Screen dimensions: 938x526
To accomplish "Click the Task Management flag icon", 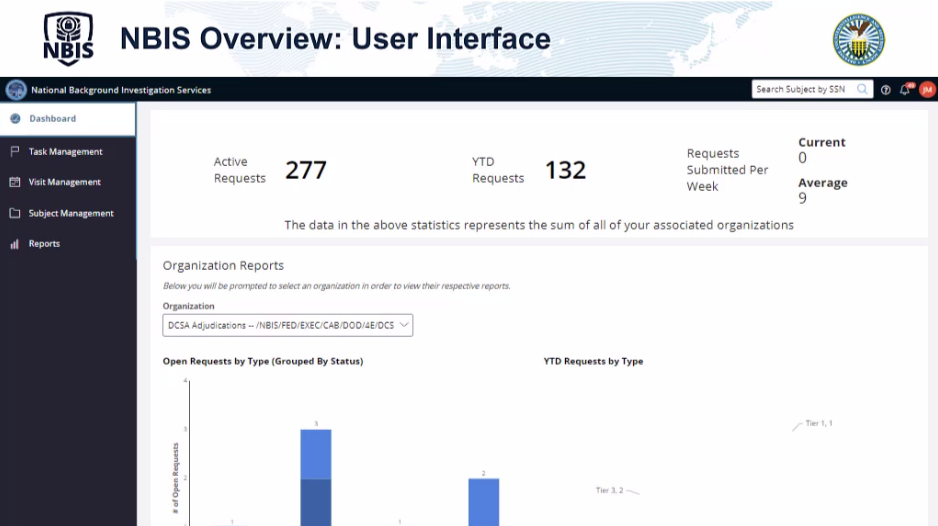I will (x=15, y=151).
